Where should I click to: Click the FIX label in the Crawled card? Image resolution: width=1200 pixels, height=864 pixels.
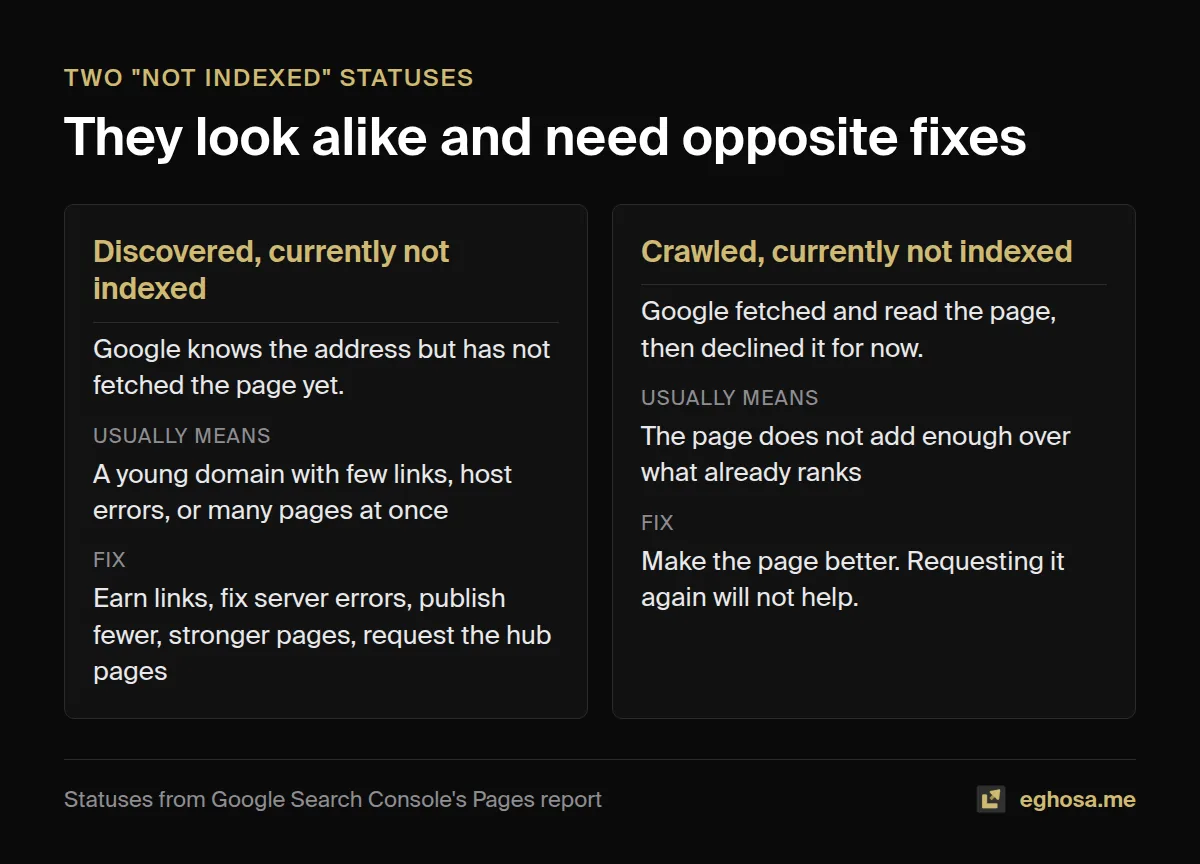[x=657, y=522]
